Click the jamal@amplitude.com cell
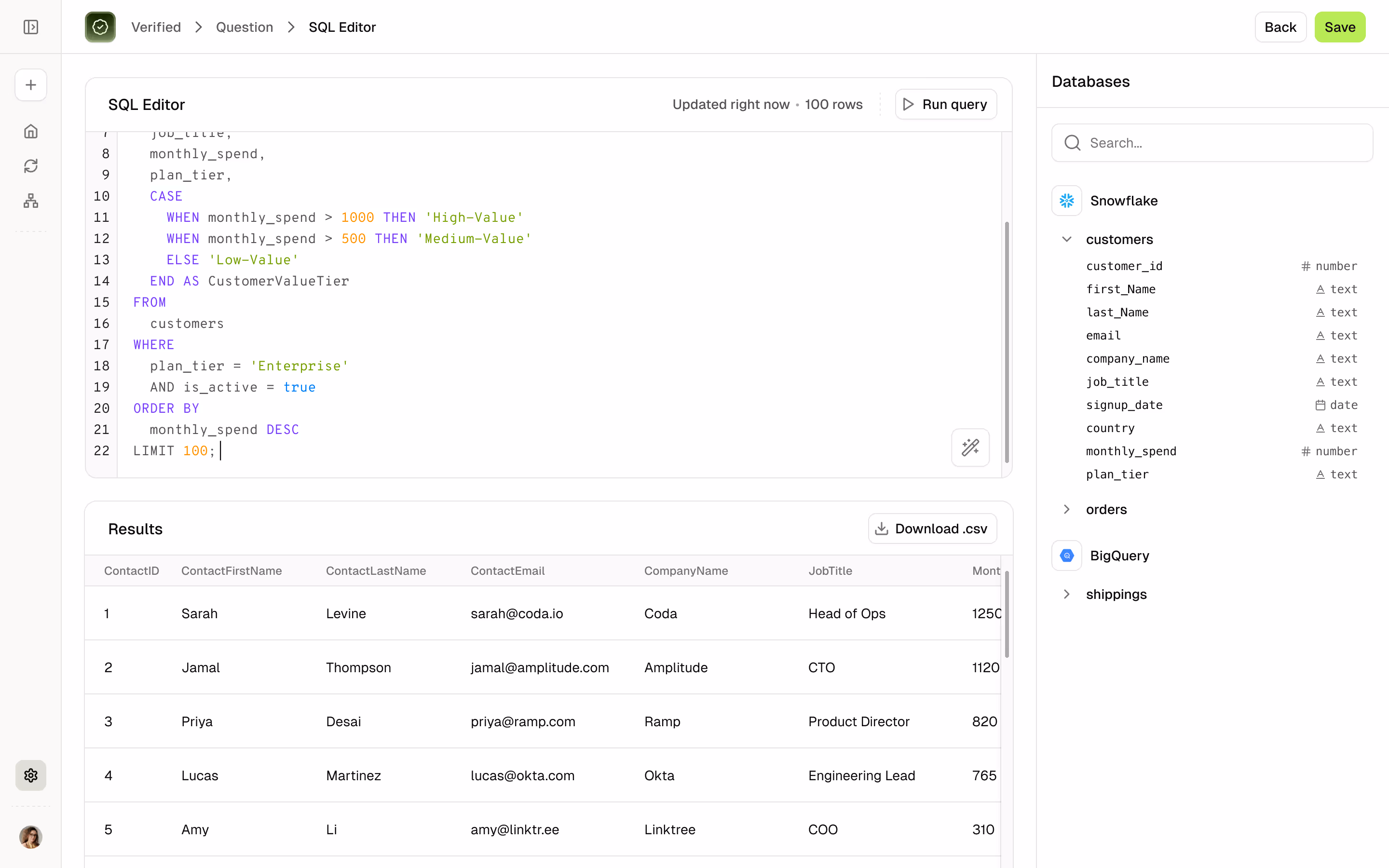Viewport: 1389px width, 868px height. (x=540, y=668)
